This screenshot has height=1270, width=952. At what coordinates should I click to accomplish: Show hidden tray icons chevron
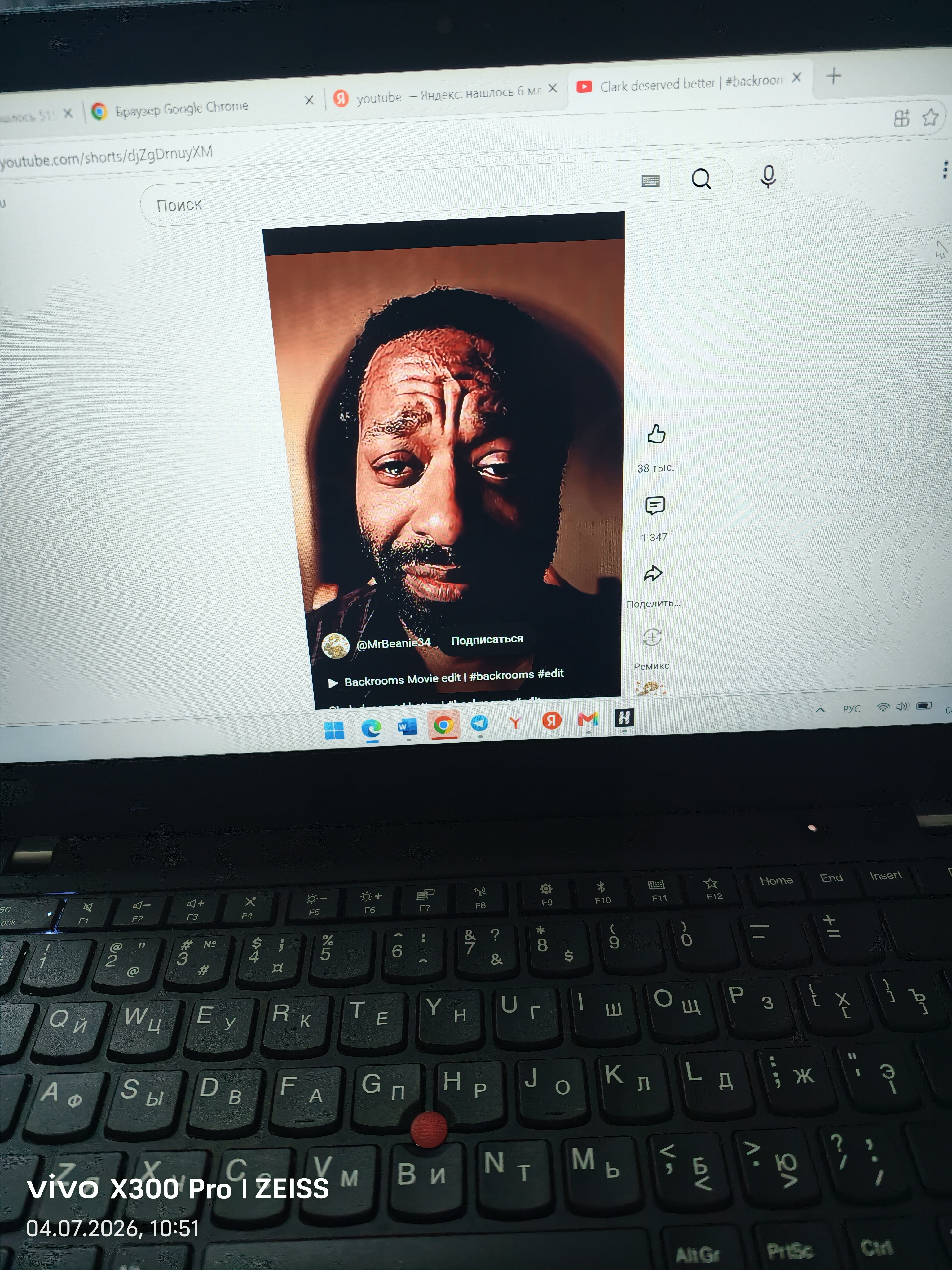tap(820, 710)
